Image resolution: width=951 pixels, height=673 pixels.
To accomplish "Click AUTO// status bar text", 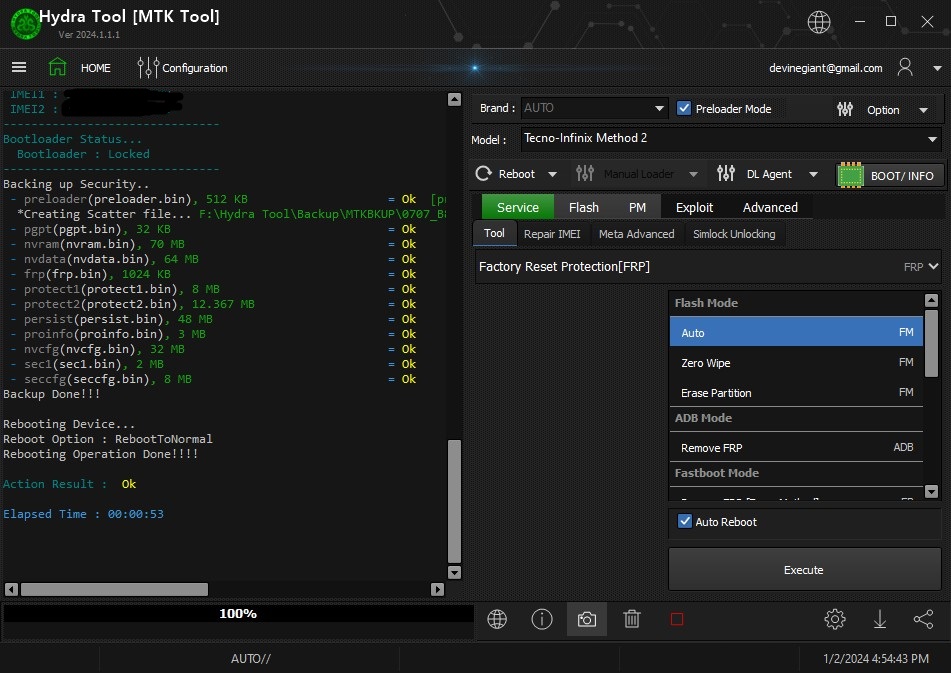I will [x=250, y=658].
